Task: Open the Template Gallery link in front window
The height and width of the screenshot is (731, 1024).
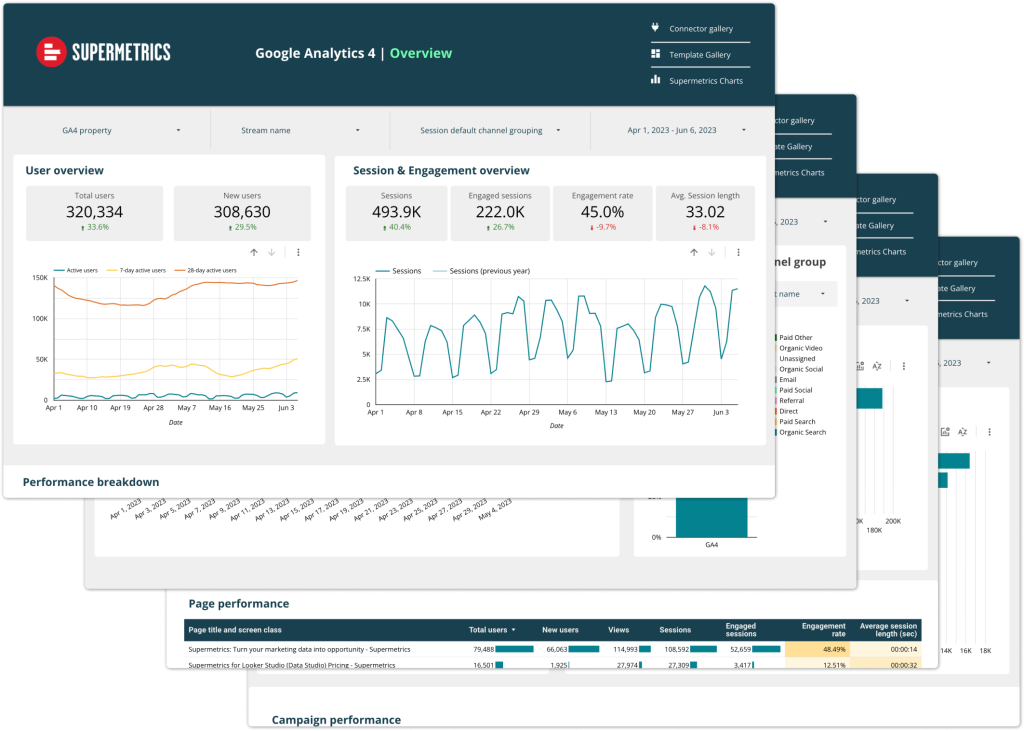Action: coord(699,55)
